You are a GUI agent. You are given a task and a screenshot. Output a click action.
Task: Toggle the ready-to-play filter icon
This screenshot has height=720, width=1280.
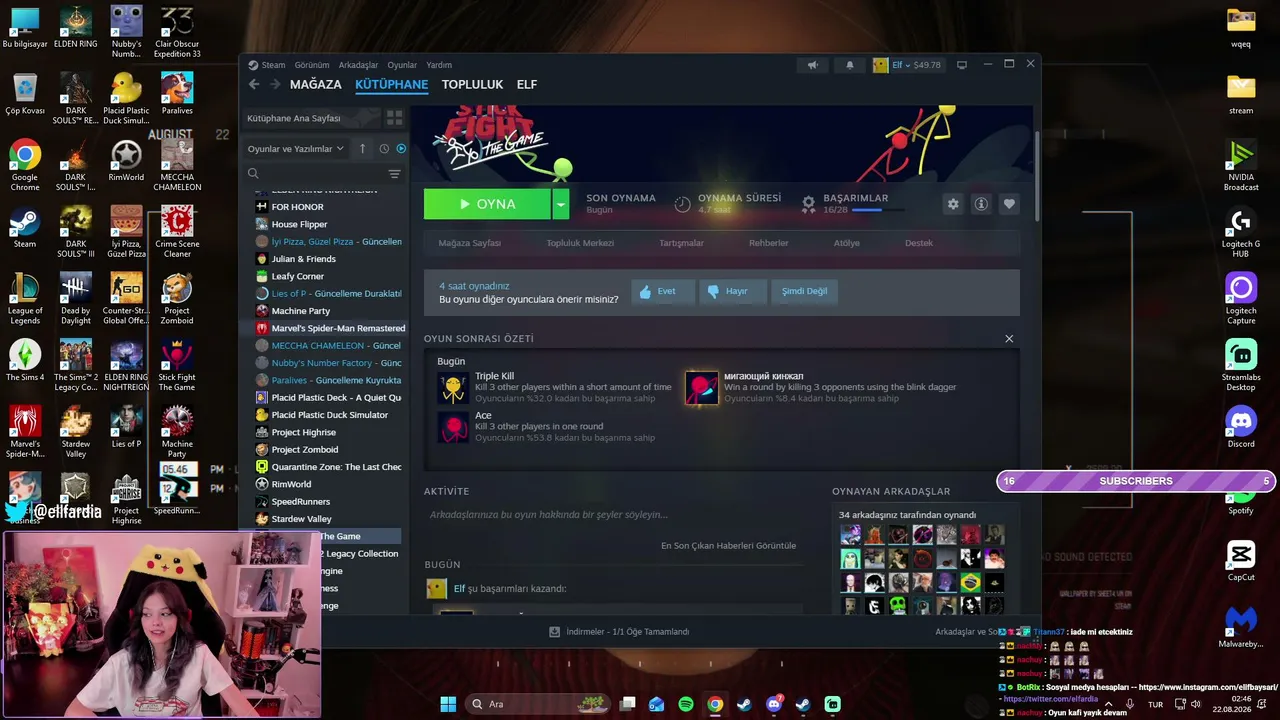[x=401, y=149]
